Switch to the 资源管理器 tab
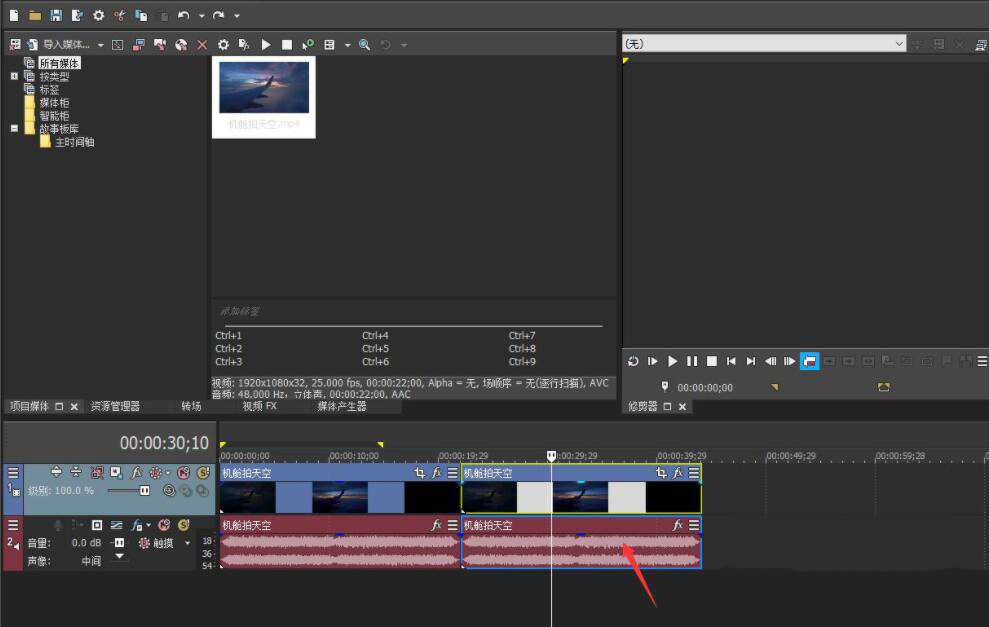This screenshot has width=989, height=627. tap(115, 407)
